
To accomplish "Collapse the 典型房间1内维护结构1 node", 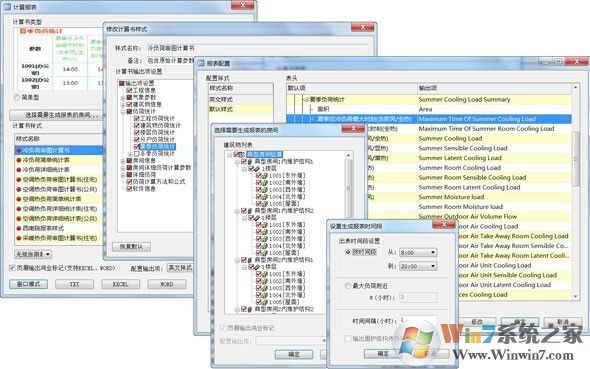I will click(x=237, y=162).
